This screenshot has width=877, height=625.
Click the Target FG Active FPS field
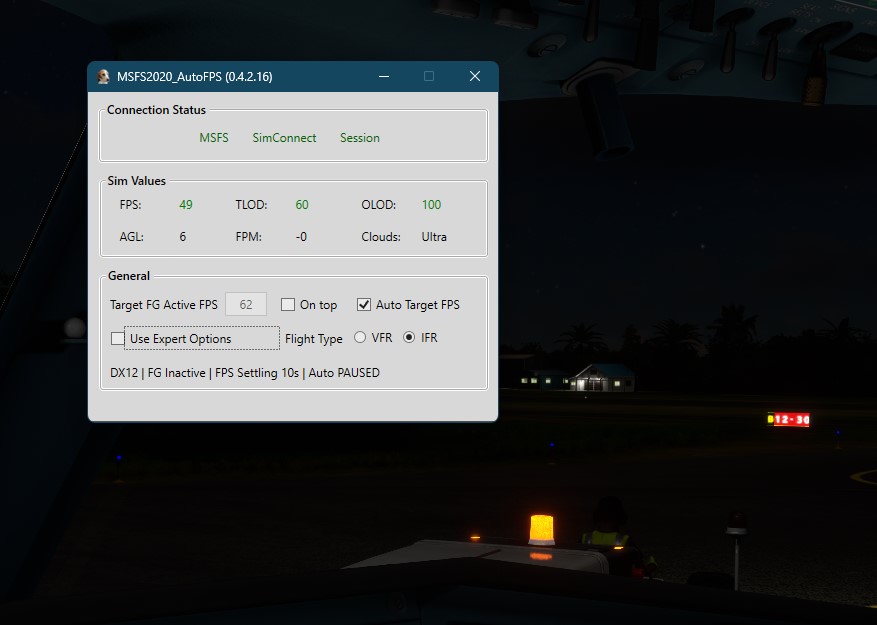(x=246, y=304)
